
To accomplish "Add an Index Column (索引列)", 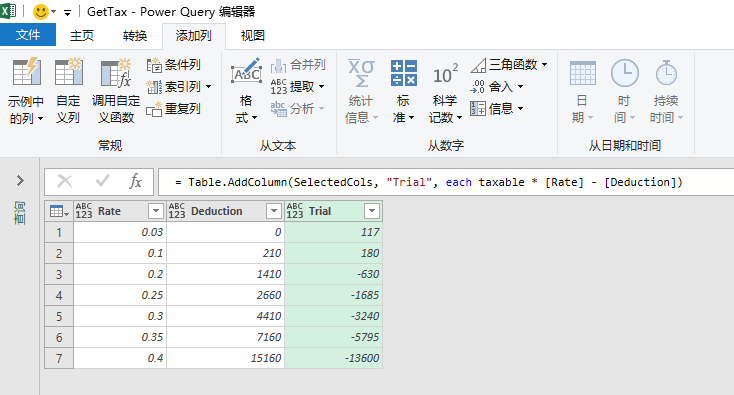I will tap(179, 87).
